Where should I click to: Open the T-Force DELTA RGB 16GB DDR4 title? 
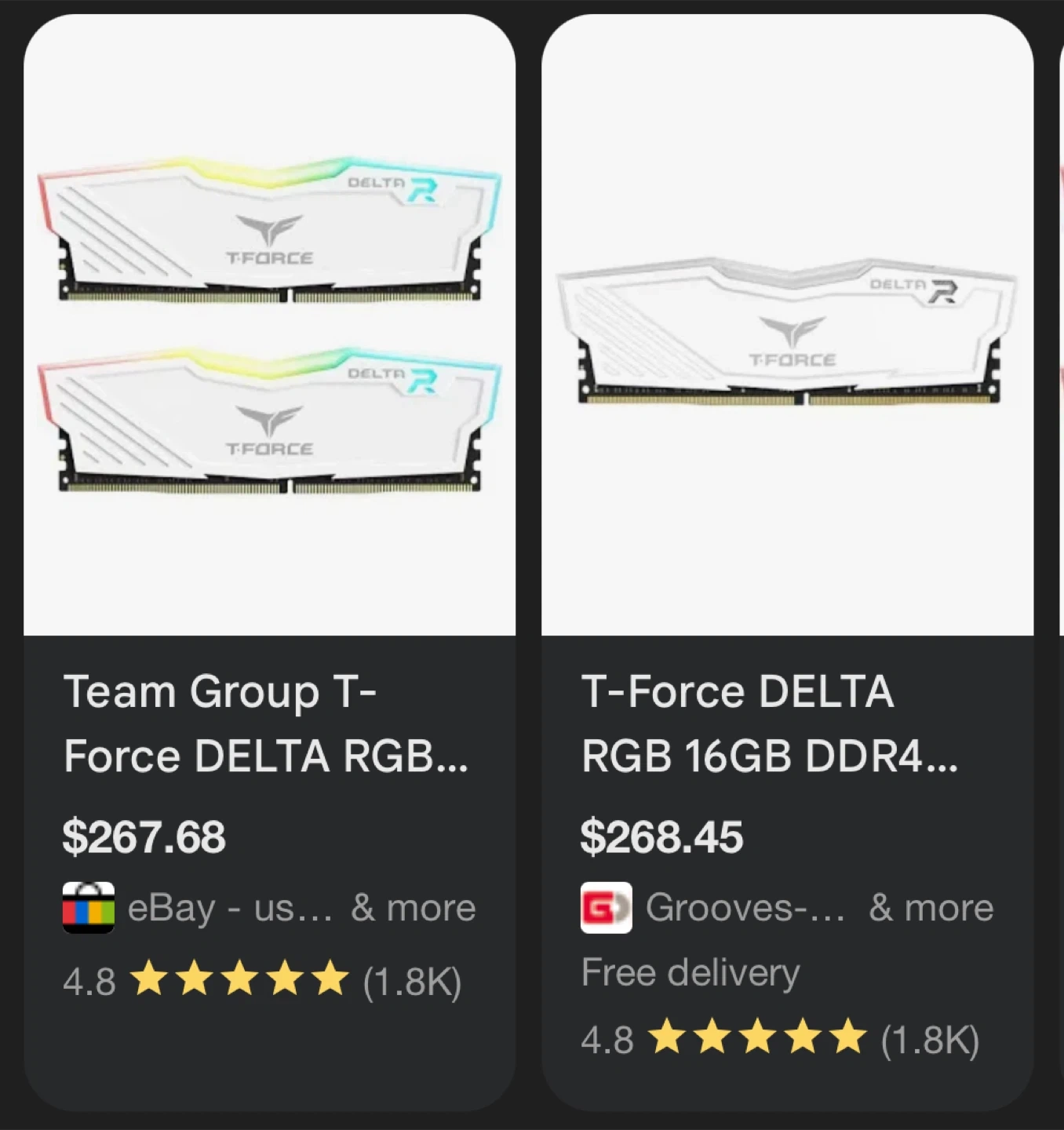(x=769, y=724)
